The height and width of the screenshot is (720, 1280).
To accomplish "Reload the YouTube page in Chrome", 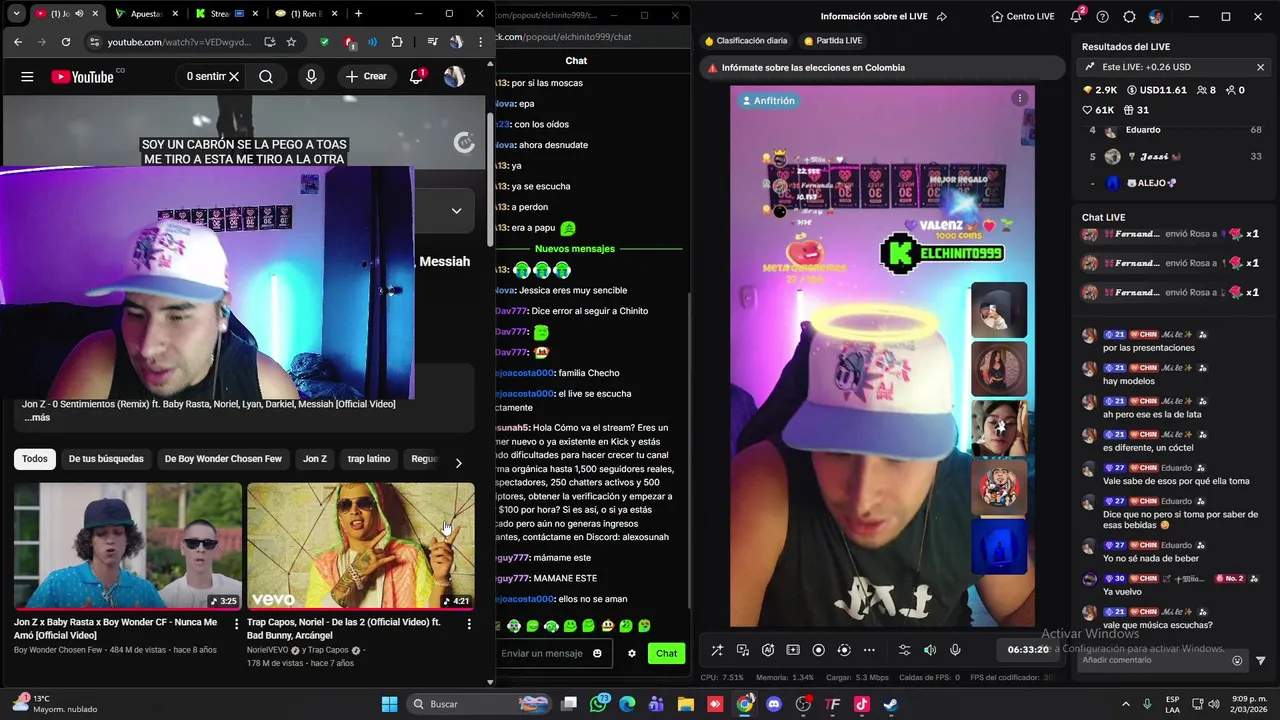I will coord(66,42).
